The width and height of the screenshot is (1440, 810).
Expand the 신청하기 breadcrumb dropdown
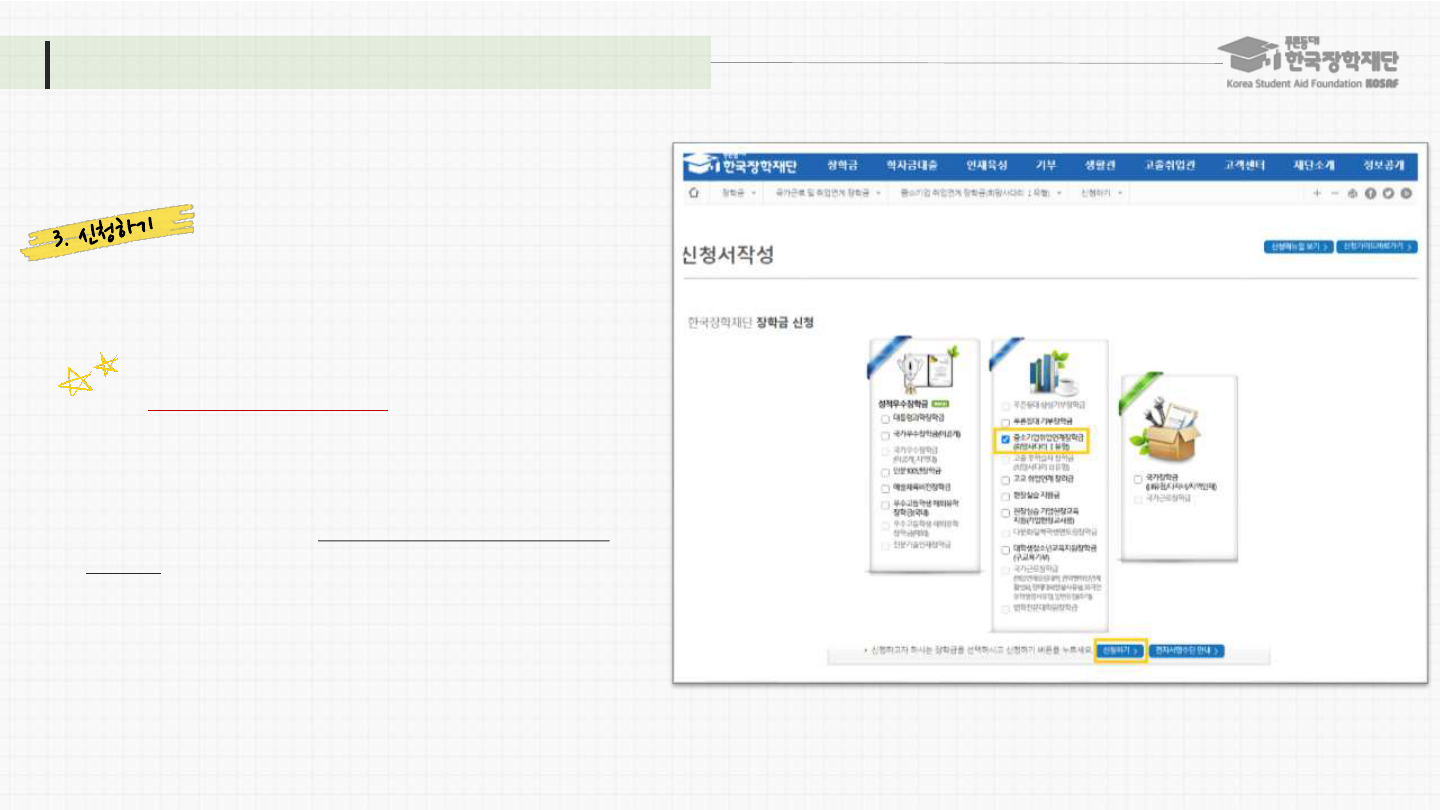point(1102,192)
